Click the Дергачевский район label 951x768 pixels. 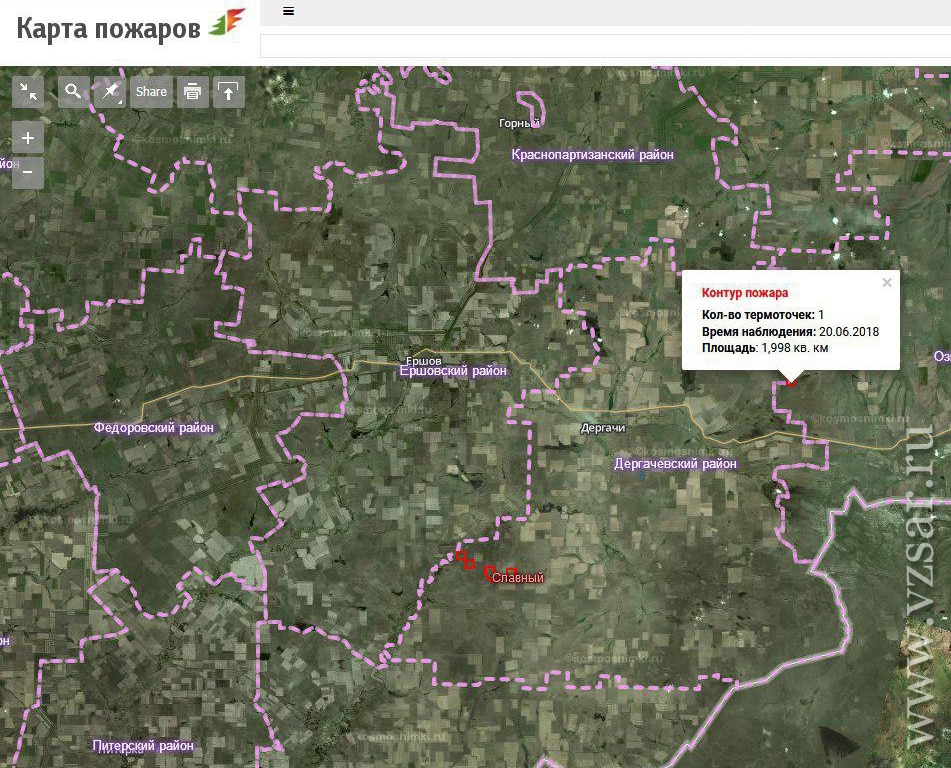[675, 464]
